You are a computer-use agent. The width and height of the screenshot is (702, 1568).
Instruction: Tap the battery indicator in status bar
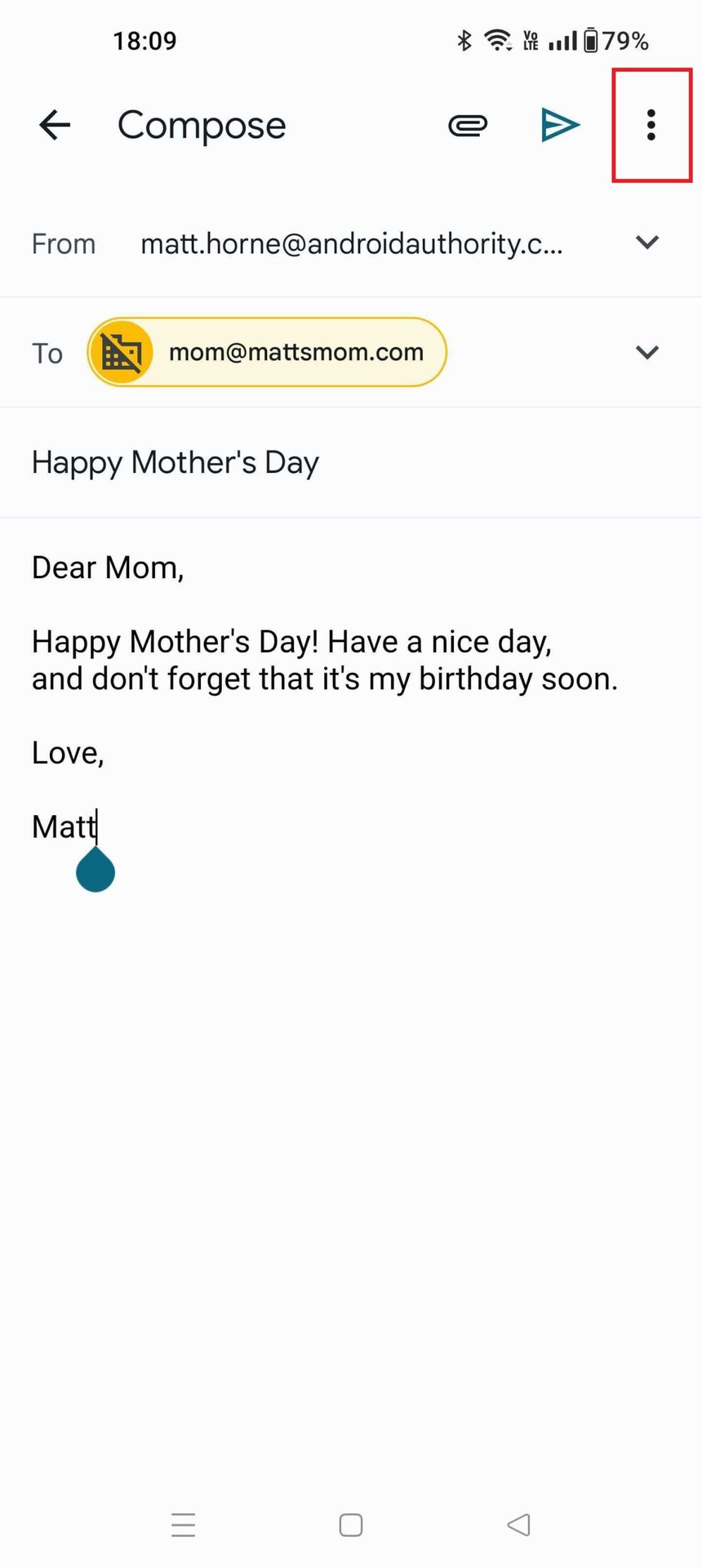[x=591, y=40]
